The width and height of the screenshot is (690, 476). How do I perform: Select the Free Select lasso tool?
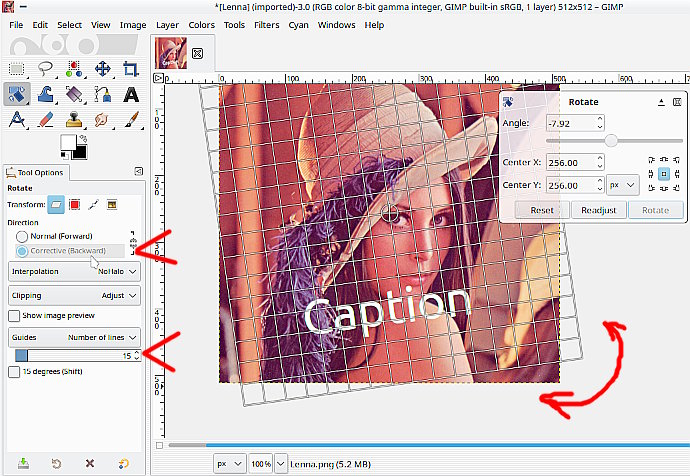coord(45,69)
